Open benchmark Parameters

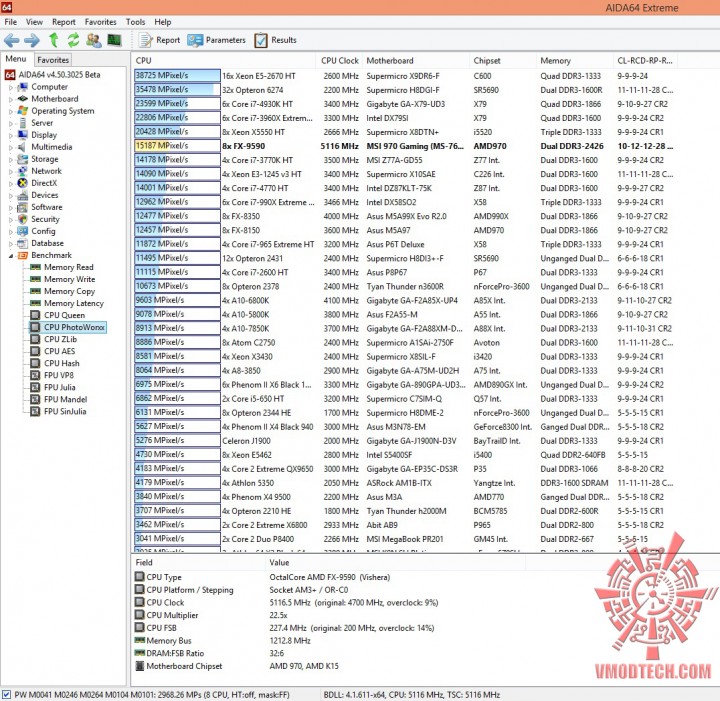216,40
